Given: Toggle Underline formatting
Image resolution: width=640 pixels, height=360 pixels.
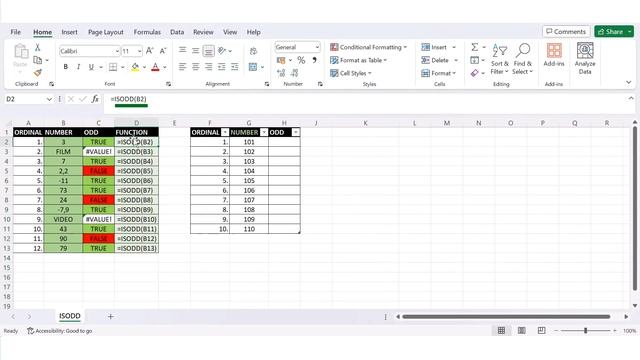Looking at the screenshot, I should [x=91, y=67].
